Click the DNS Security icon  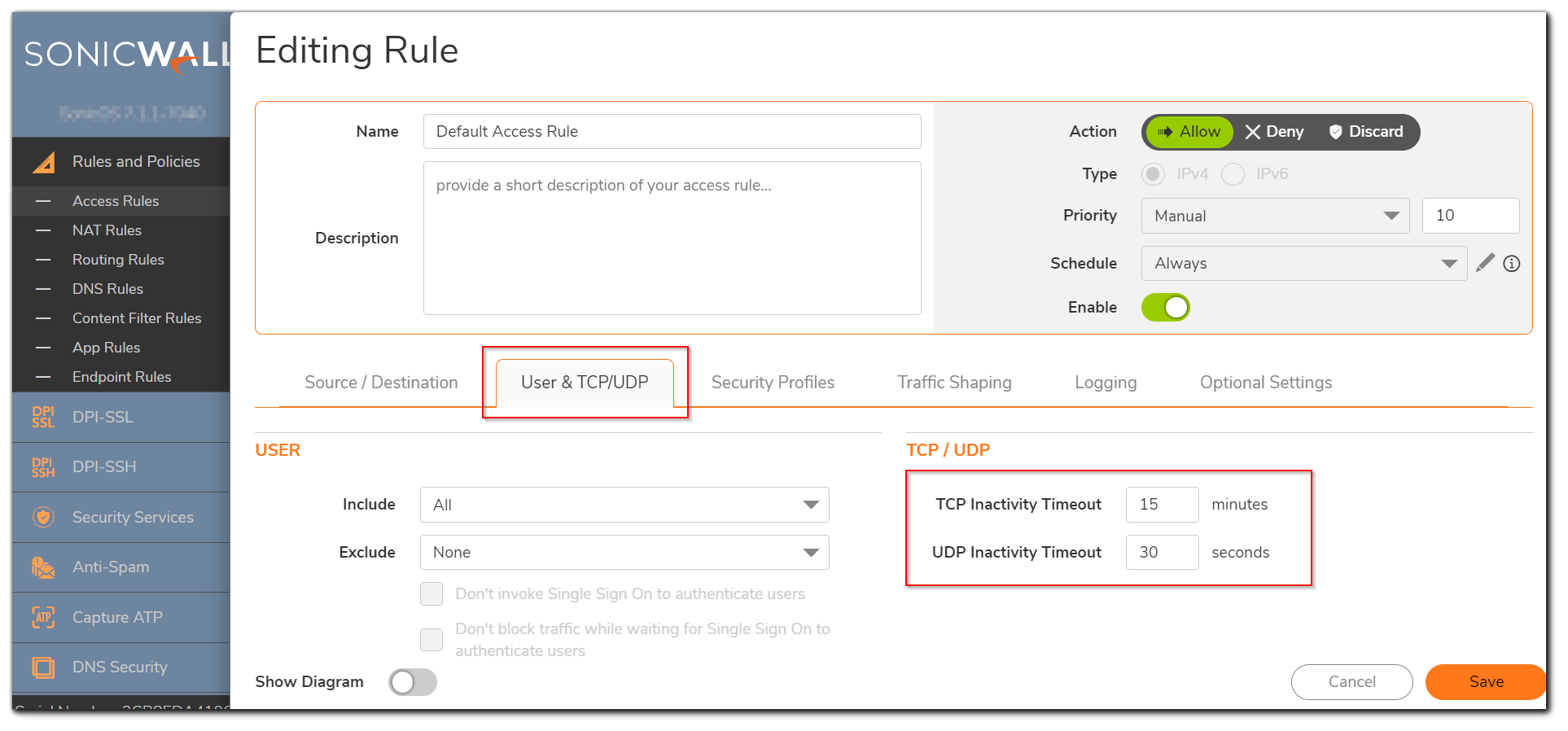[x=43, y=668]
